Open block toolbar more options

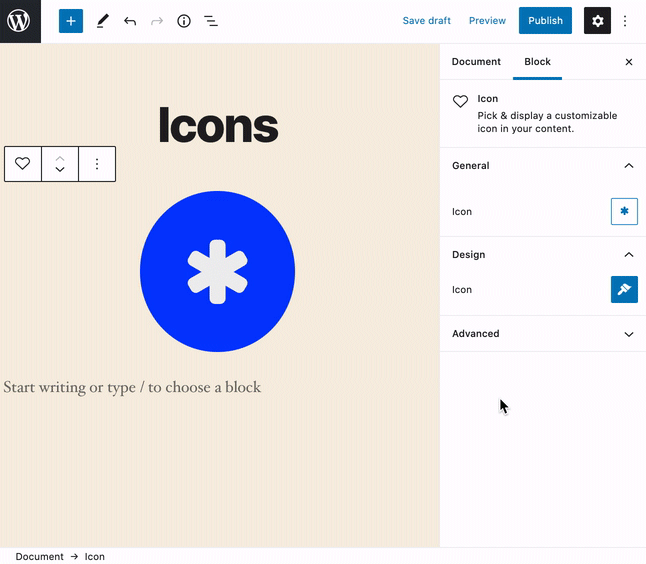pyautogui.click(x=97, y=164)
